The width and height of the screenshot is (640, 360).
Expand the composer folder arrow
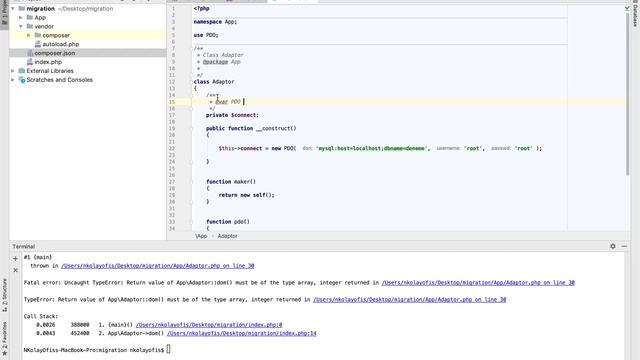coord(29,36)
